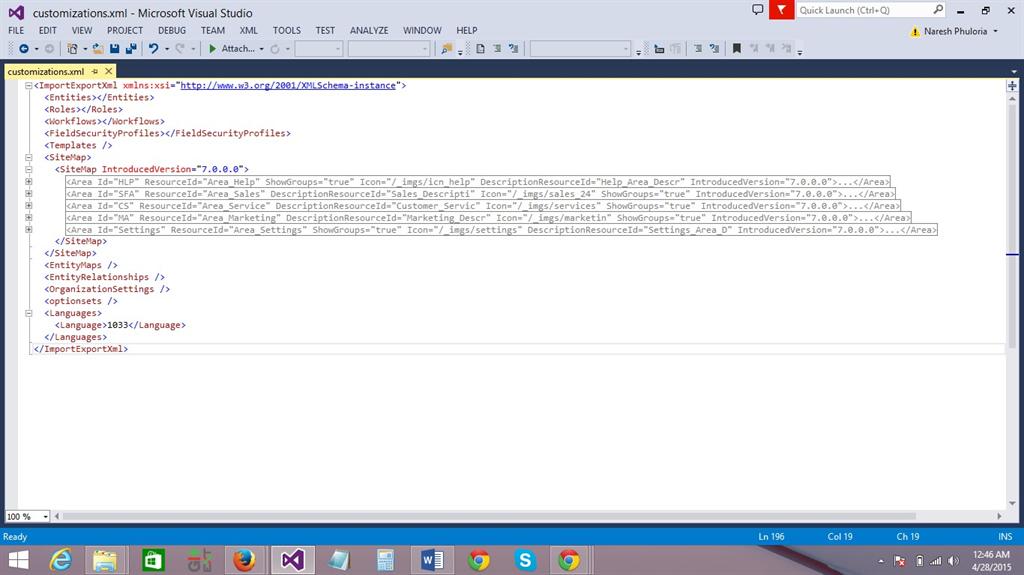This screenshot has height=575, width=1024.
Task: Collapse the ImportExportXml root node
Action: tap(29, 86)
